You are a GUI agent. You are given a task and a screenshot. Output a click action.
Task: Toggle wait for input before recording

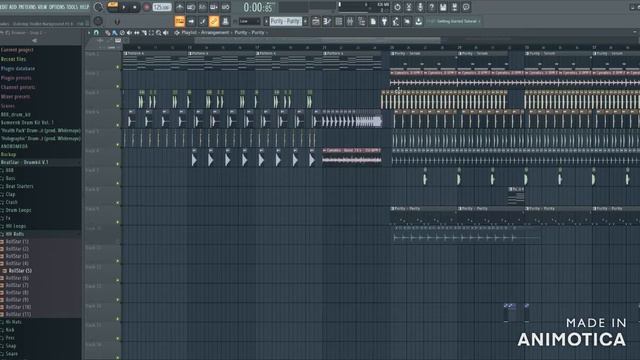[191, 7]
